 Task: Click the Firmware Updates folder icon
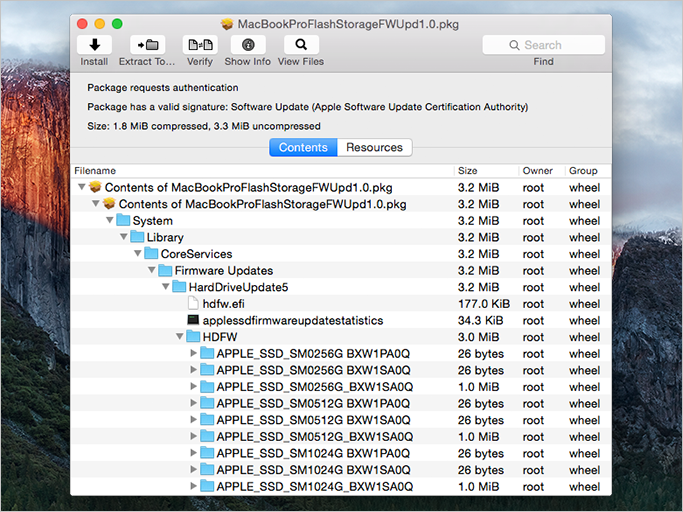165,270
